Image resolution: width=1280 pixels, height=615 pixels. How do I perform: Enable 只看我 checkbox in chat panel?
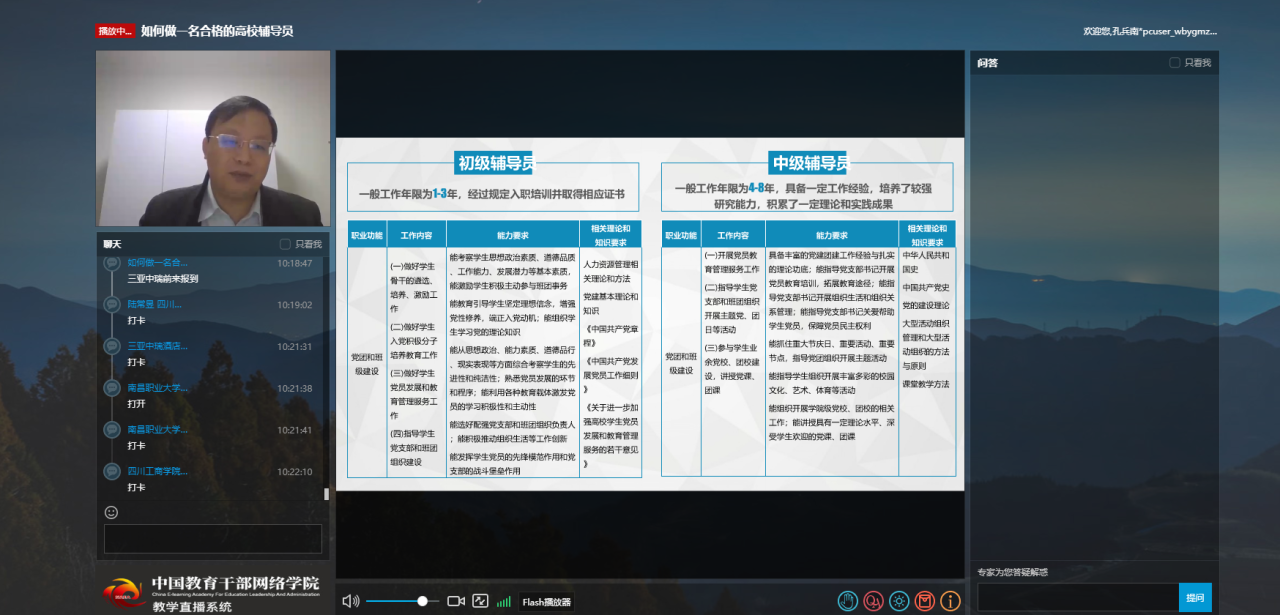point(285,244)
